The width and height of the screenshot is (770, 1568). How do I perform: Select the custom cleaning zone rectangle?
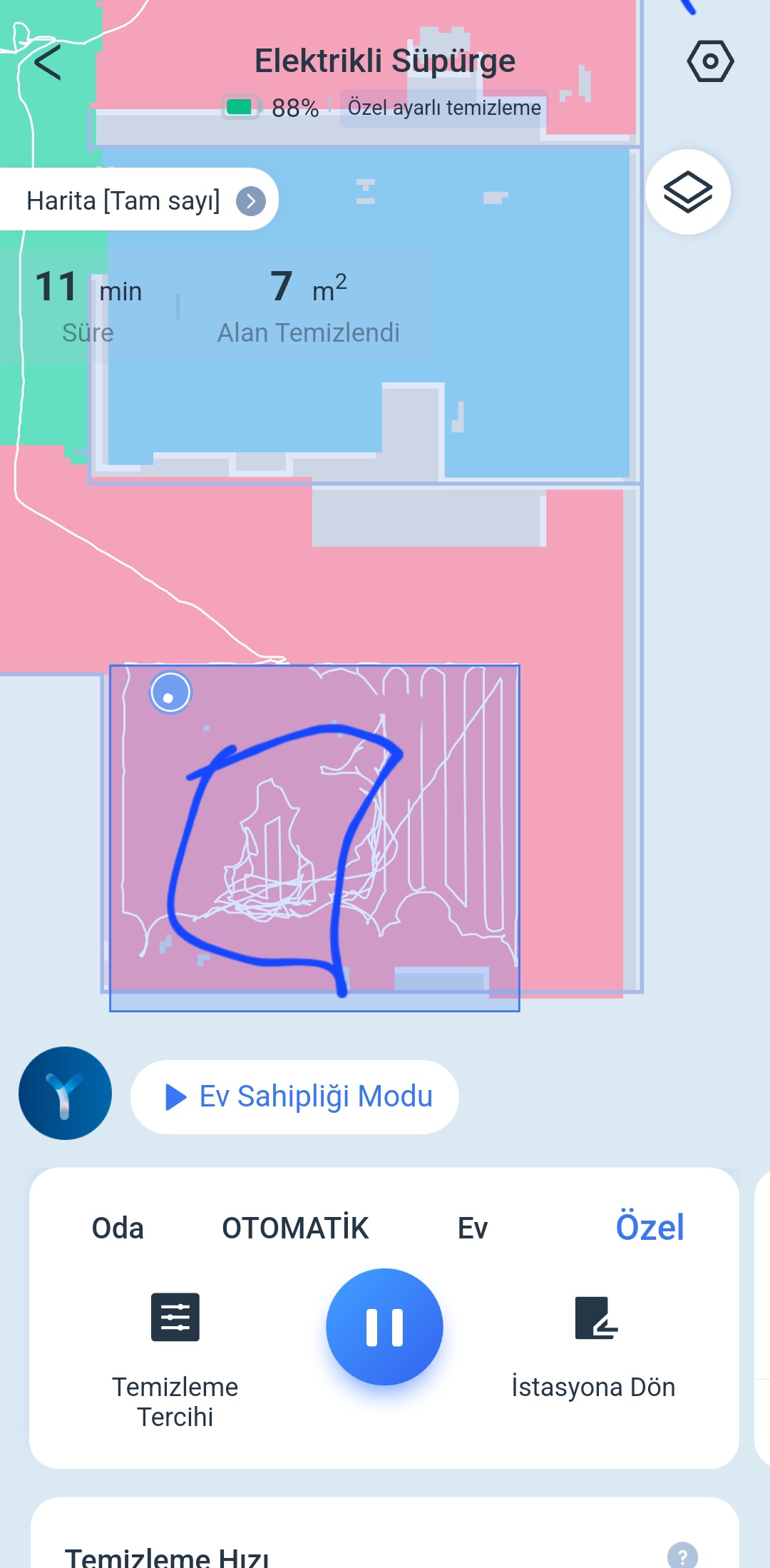[x=314, y=838]
